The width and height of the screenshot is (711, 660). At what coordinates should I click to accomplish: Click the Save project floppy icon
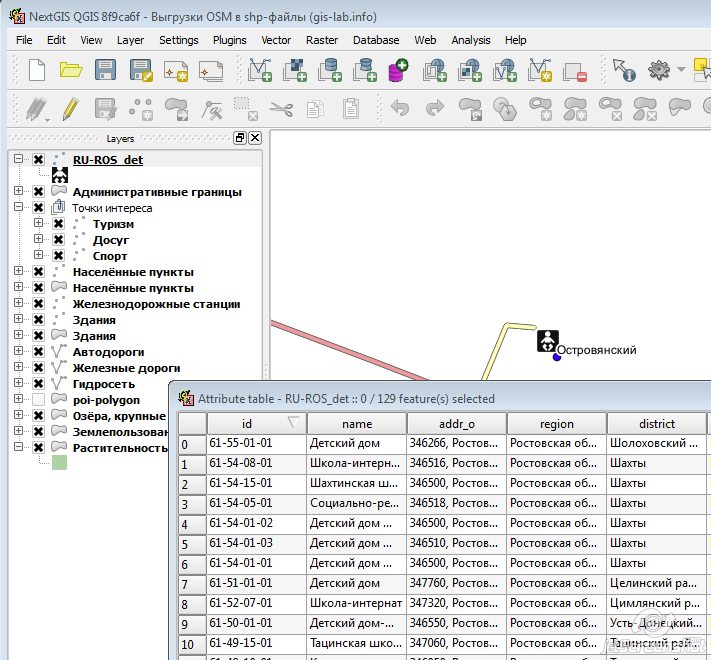105,70
